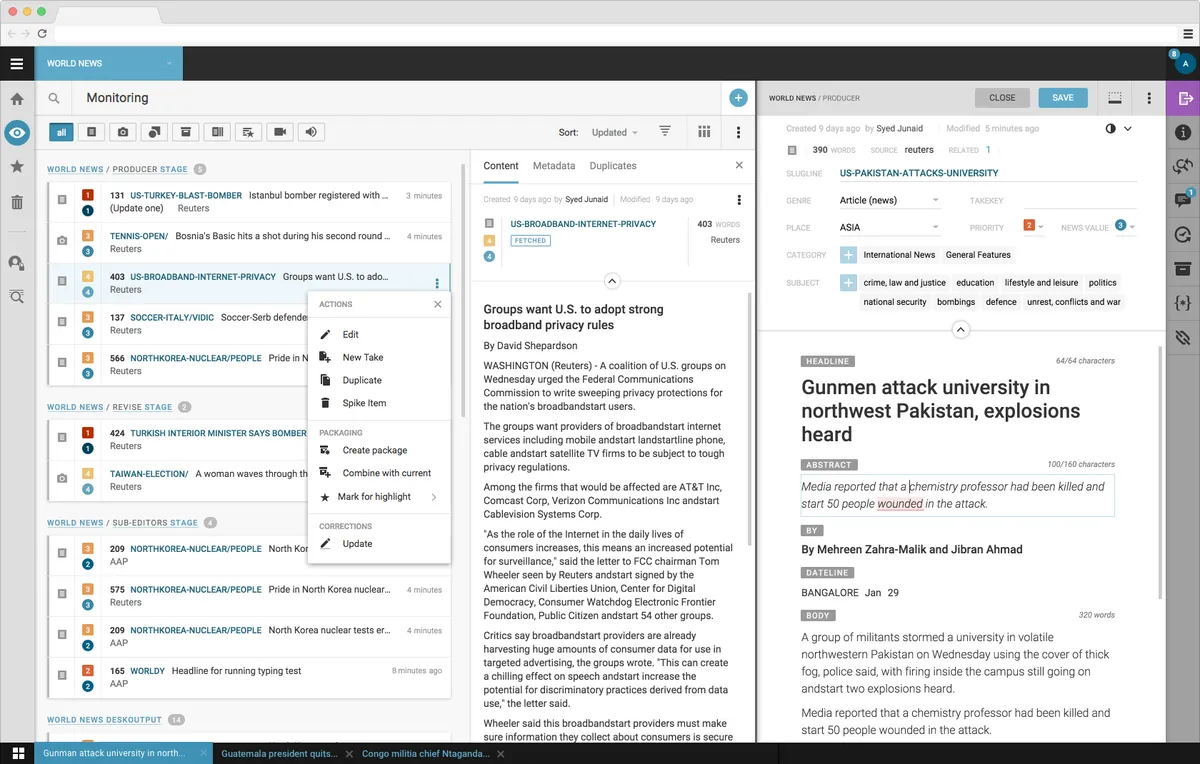The width and height of the screenshot is (1200, 764).
Task: Switch monitoring view to grid layout
Action: 704,131
